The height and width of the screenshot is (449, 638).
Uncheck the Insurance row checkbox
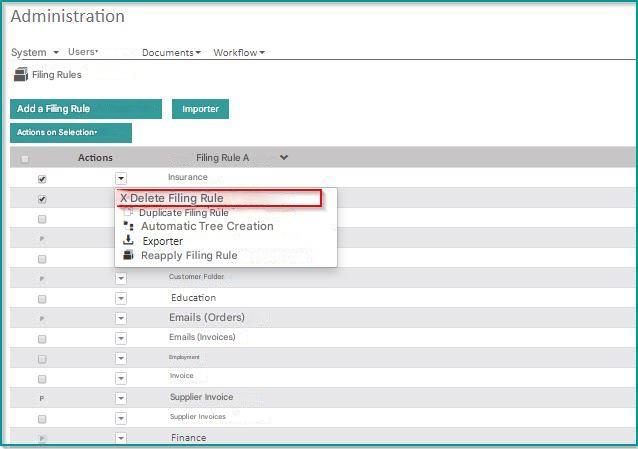click(42, 179)
